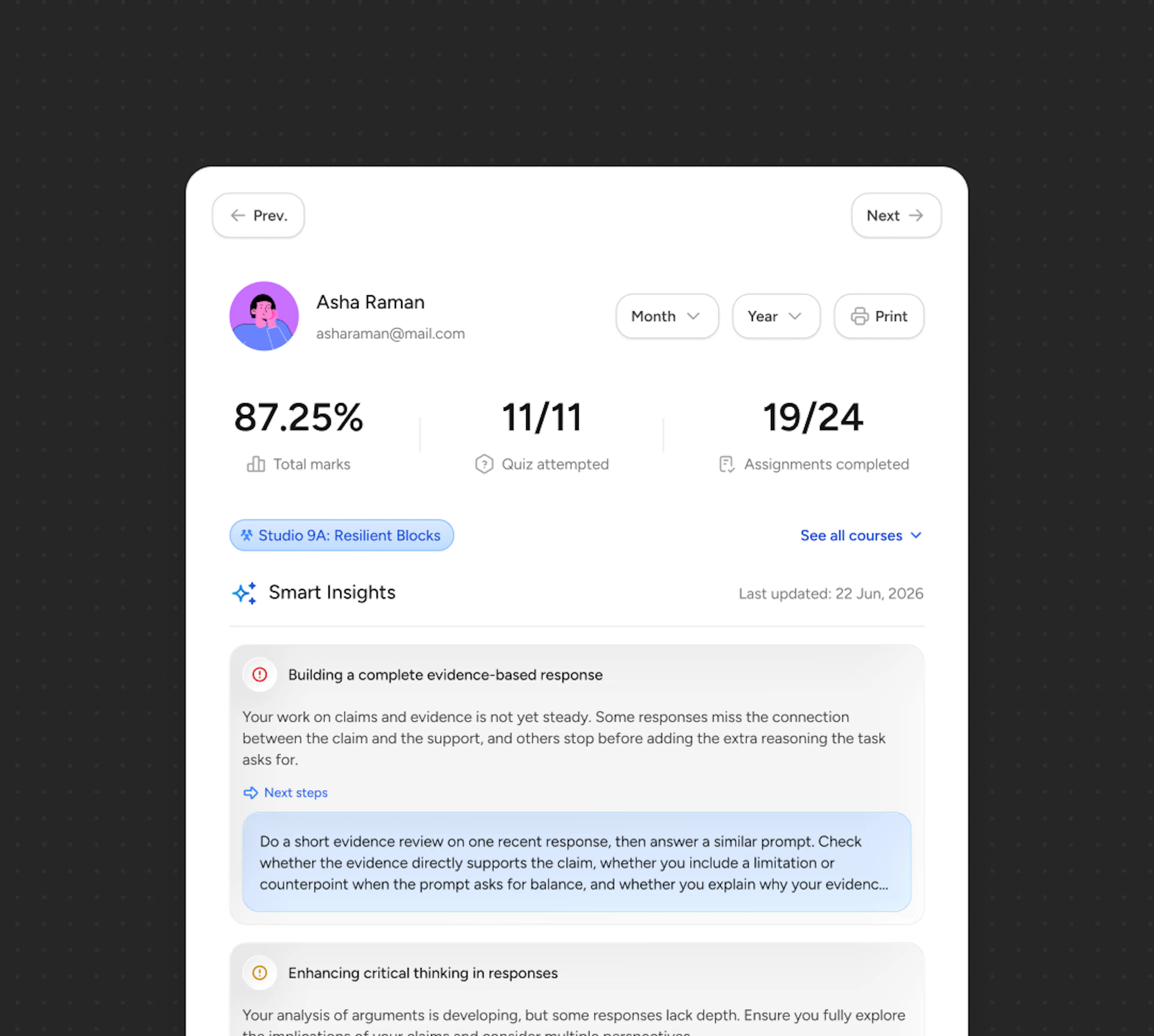Expand See all courses list

[861, 535]
